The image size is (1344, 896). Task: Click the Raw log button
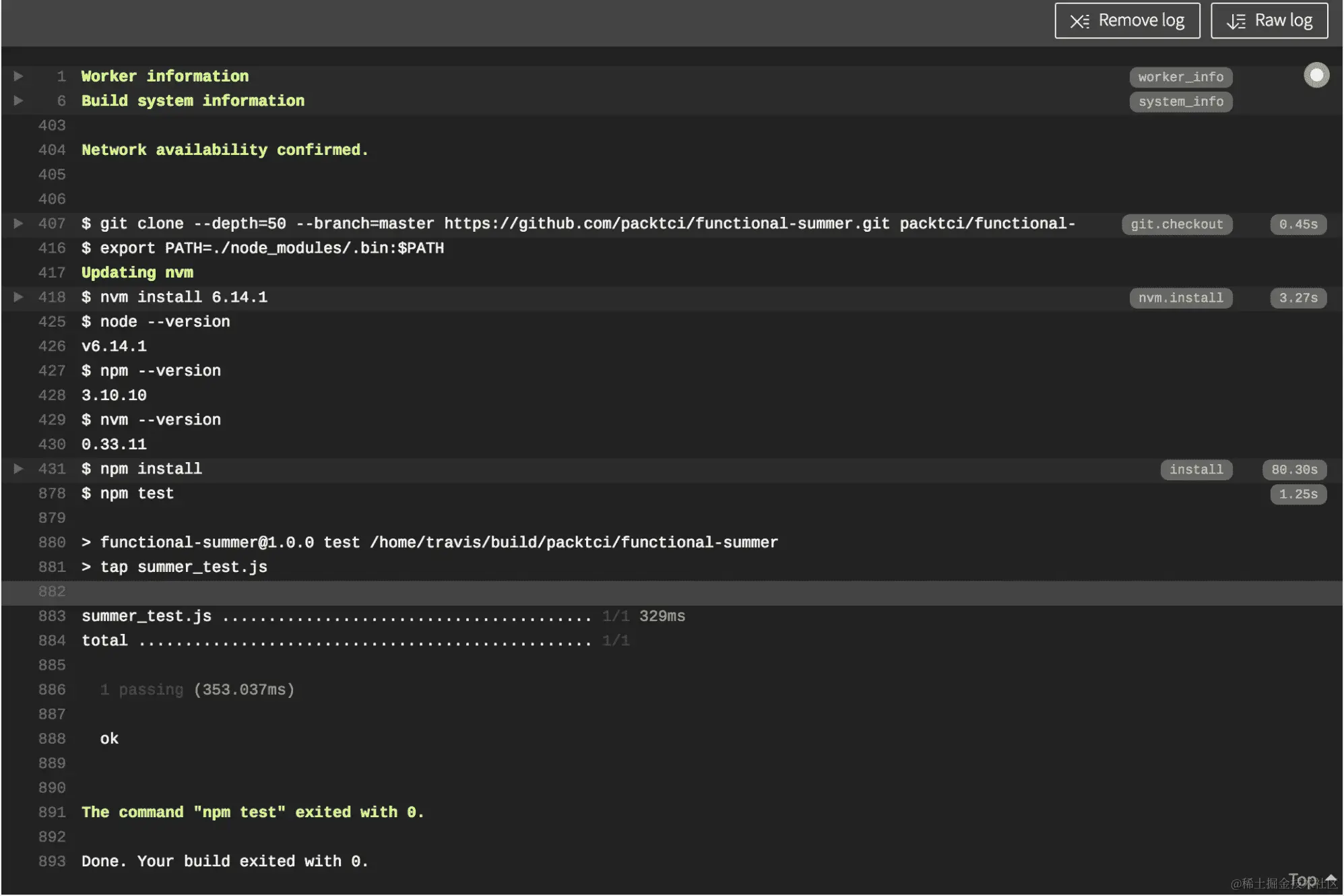(1269, 21)
